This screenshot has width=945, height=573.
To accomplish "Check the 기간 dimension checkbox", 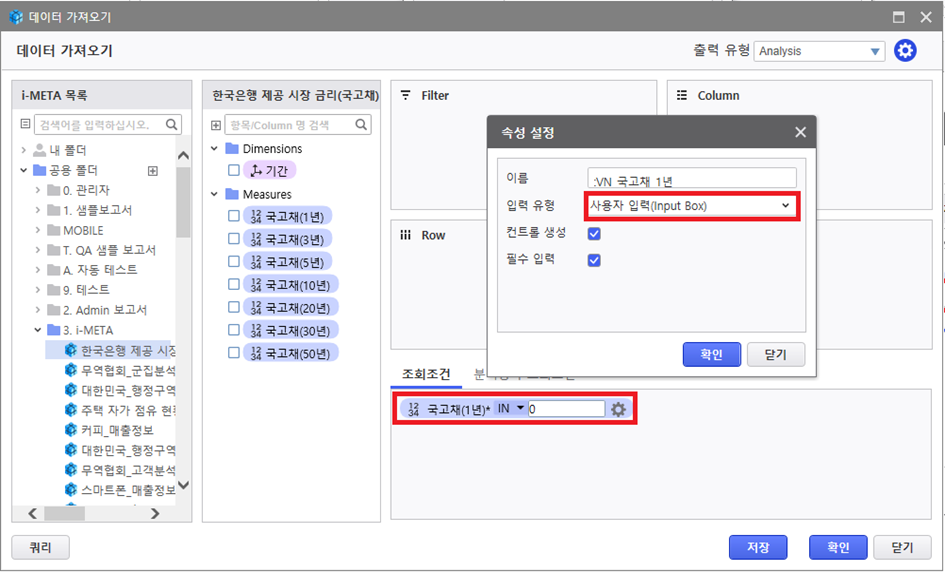I will 234,171.
